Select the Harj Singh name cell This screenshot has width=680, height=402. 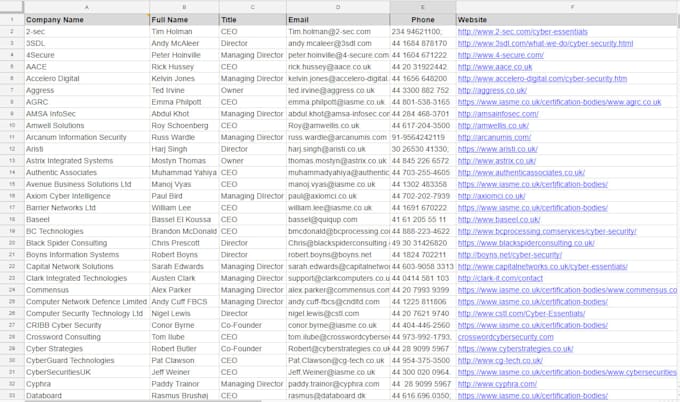click(184, 149)
